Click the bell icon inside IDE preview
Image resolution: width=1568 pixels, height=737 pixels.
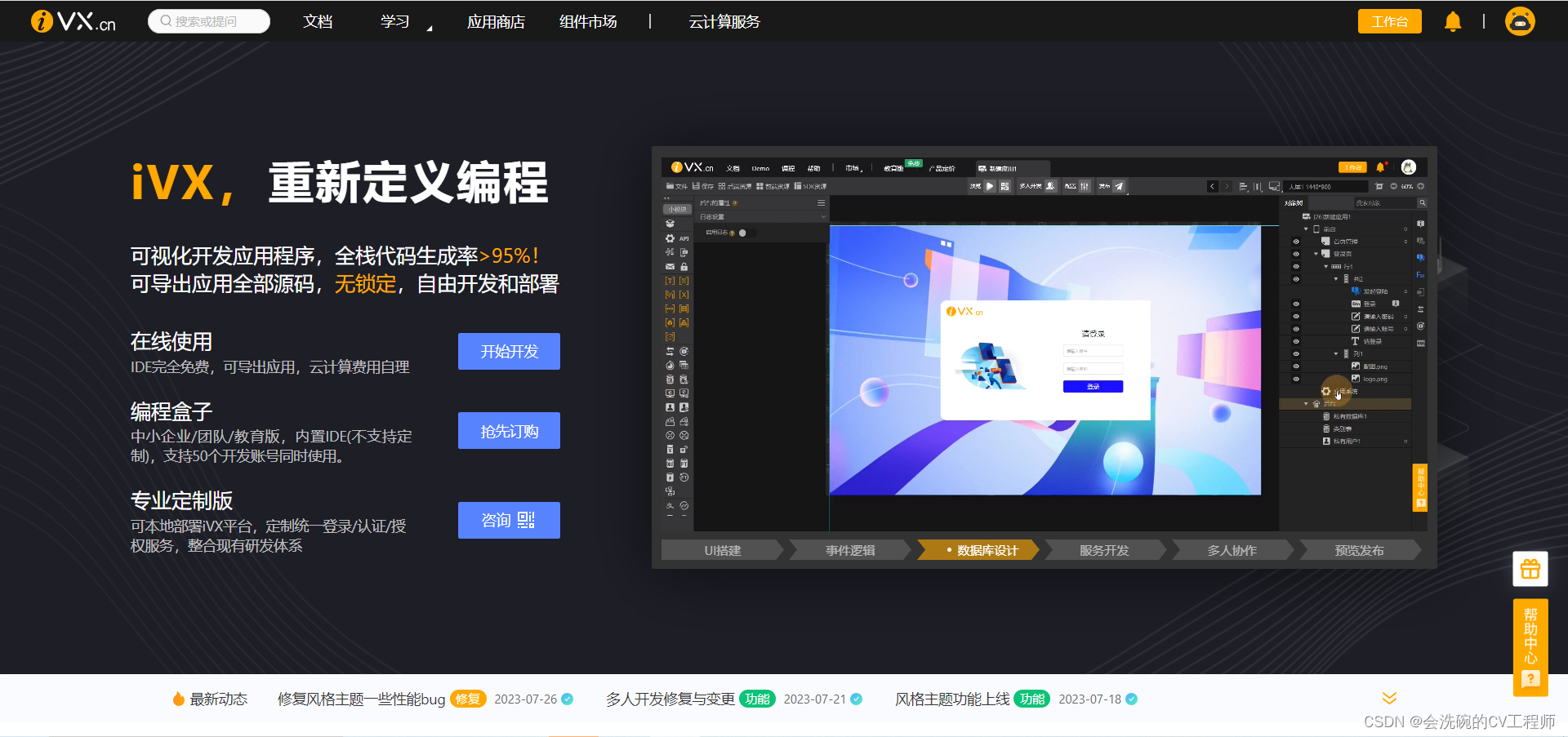[1380, 166]
